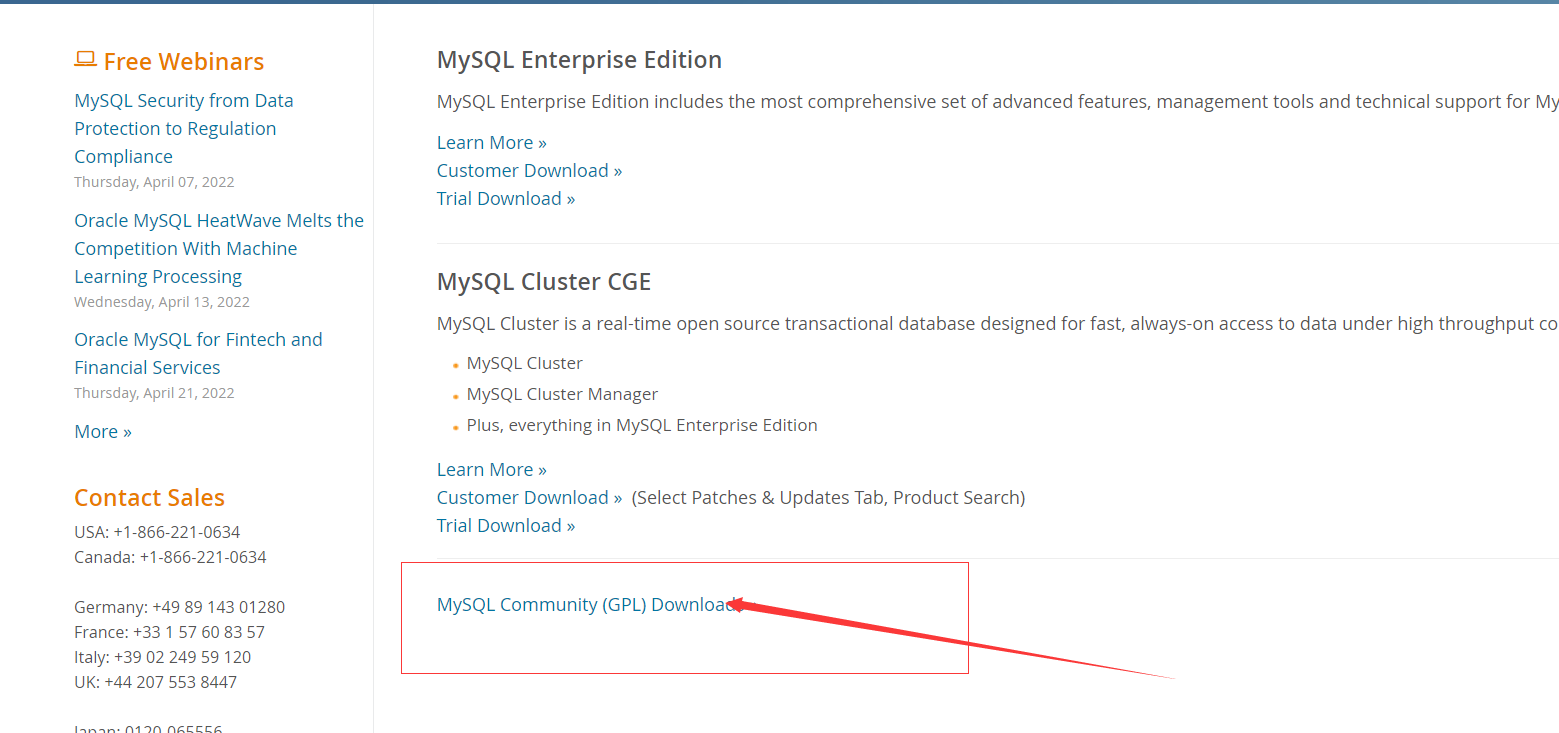1559x733 pixels.
Task: Open Learn More under MySQL Enterprise Edition
Action: [492, 142]
